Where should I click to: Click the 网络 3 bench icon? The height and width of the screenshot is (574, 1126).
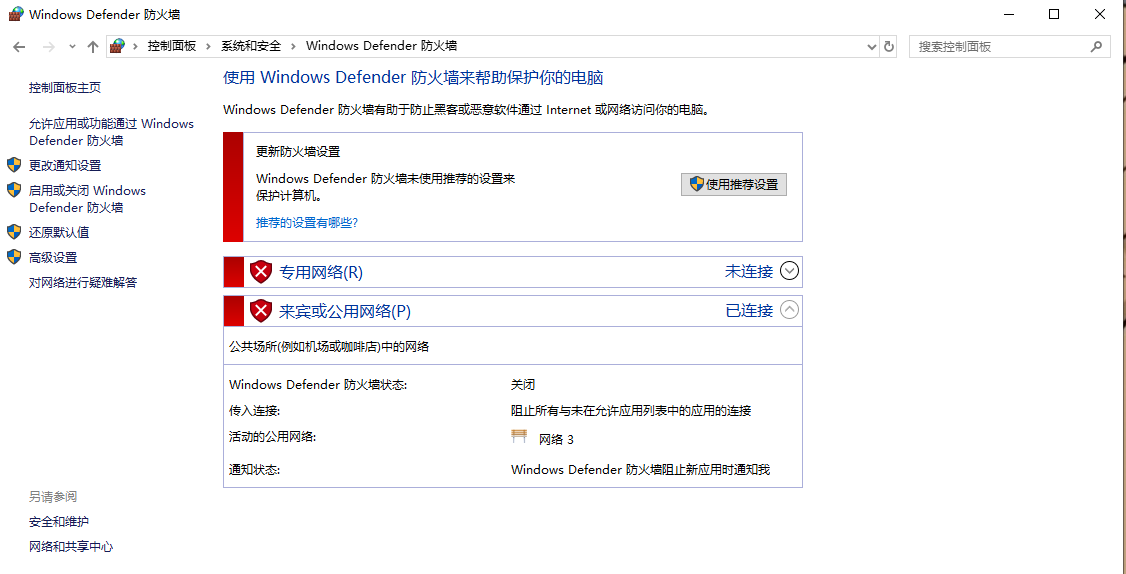click(519, 437)
